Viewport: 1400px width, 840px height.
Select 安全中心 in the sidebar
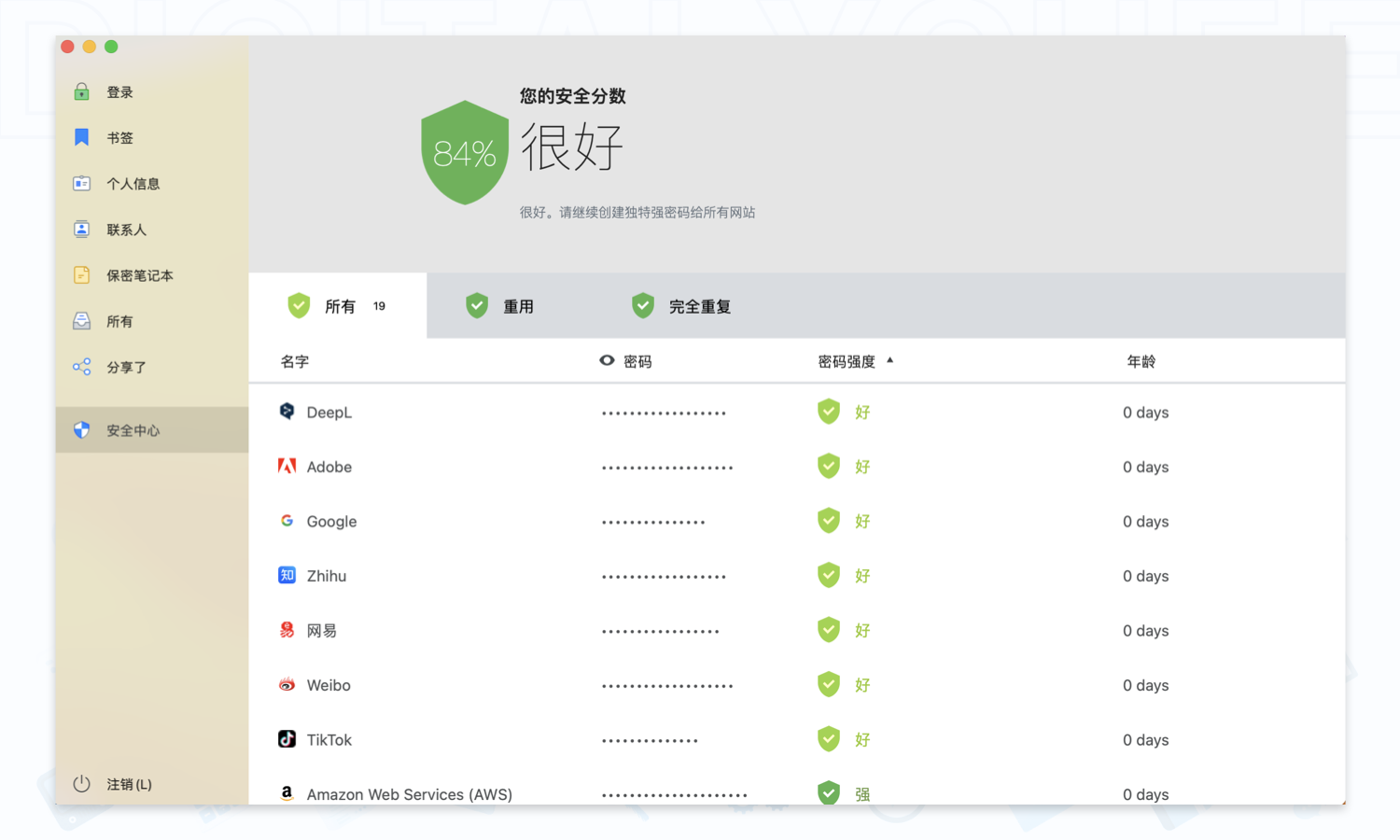coord(152,429)
